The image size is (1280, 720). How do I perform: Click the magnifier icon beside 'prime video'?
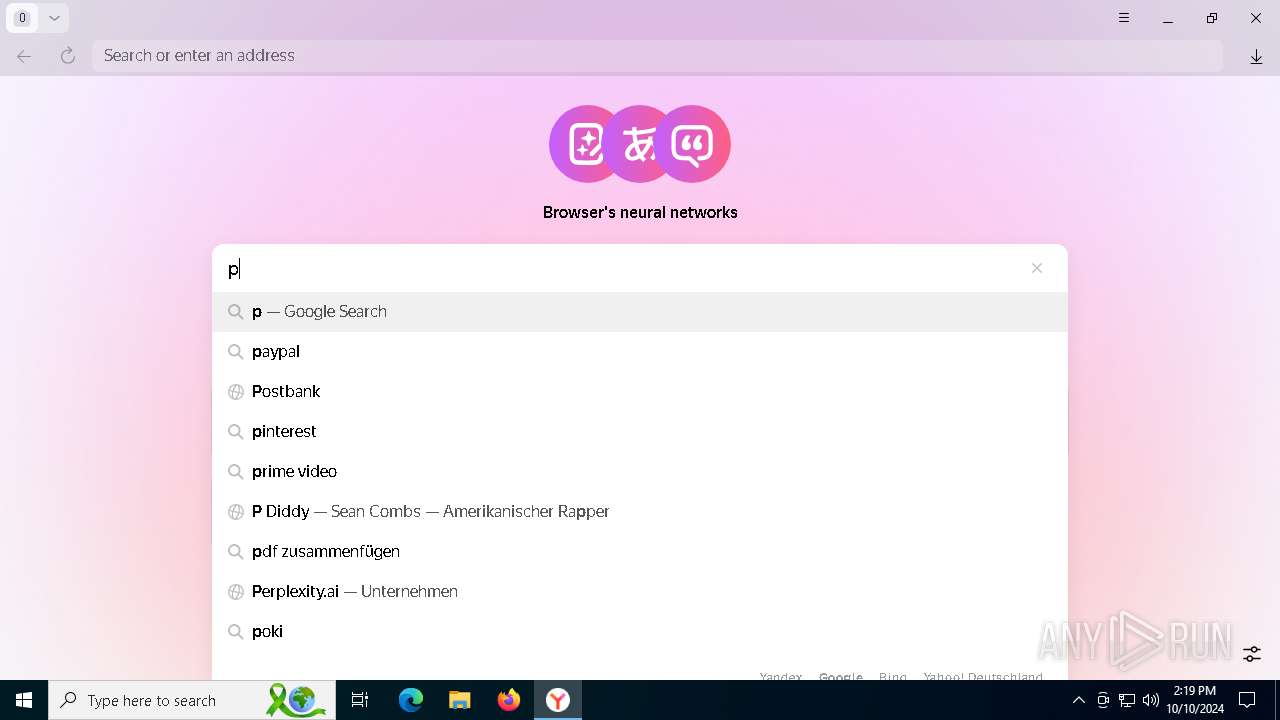tap(236, 472)
